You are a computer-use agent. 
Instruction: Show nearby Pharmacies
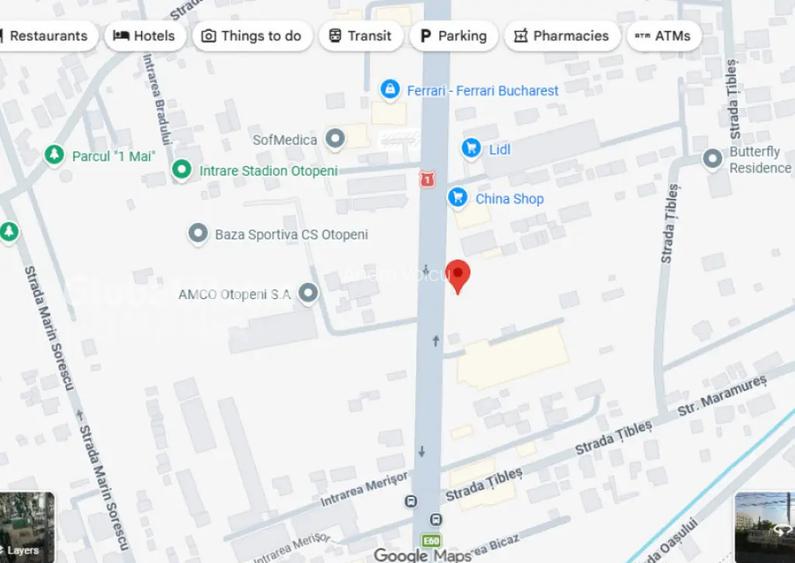coord(562,36)
